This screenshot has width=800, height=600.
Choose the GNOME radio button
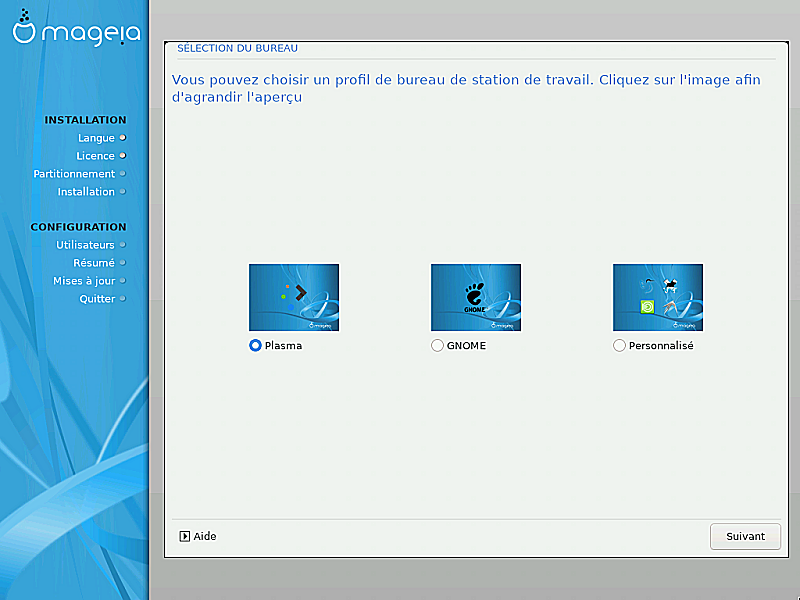(x=437, y=346)
